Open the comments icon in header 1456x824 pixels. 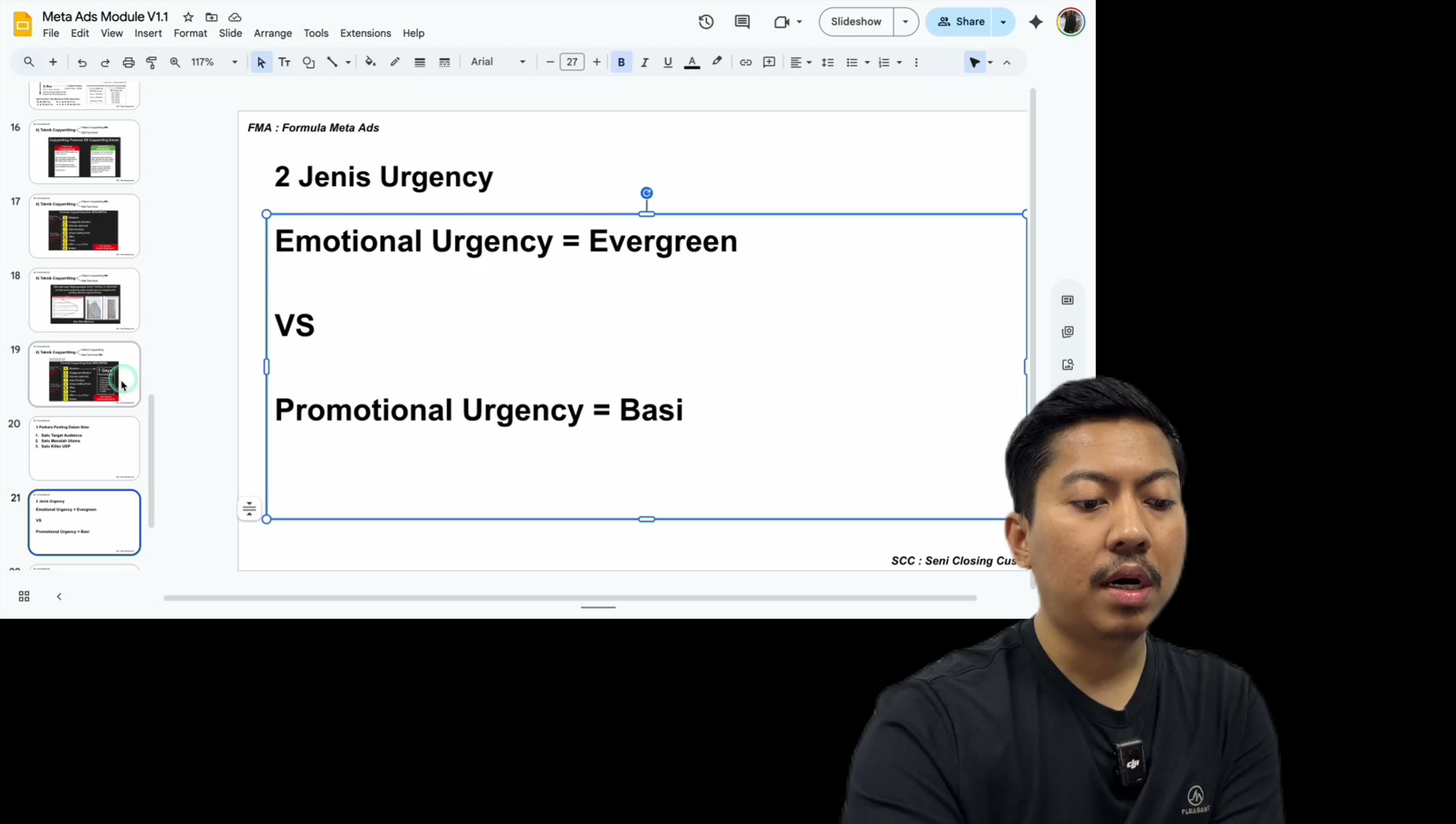click(742, 22)
